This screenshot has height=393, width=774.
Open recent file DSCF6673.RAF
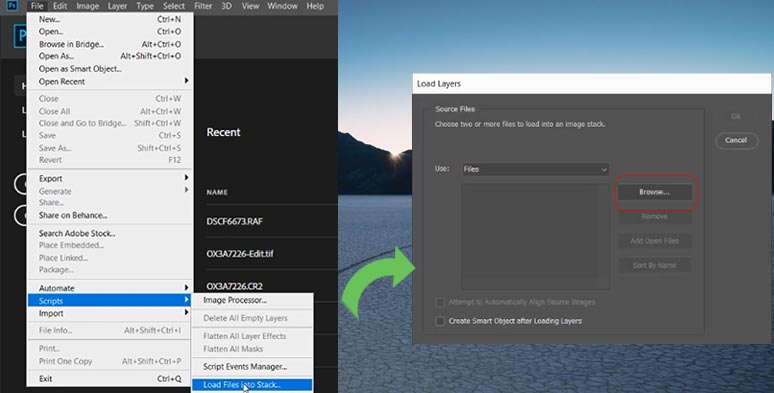[234, 221]
